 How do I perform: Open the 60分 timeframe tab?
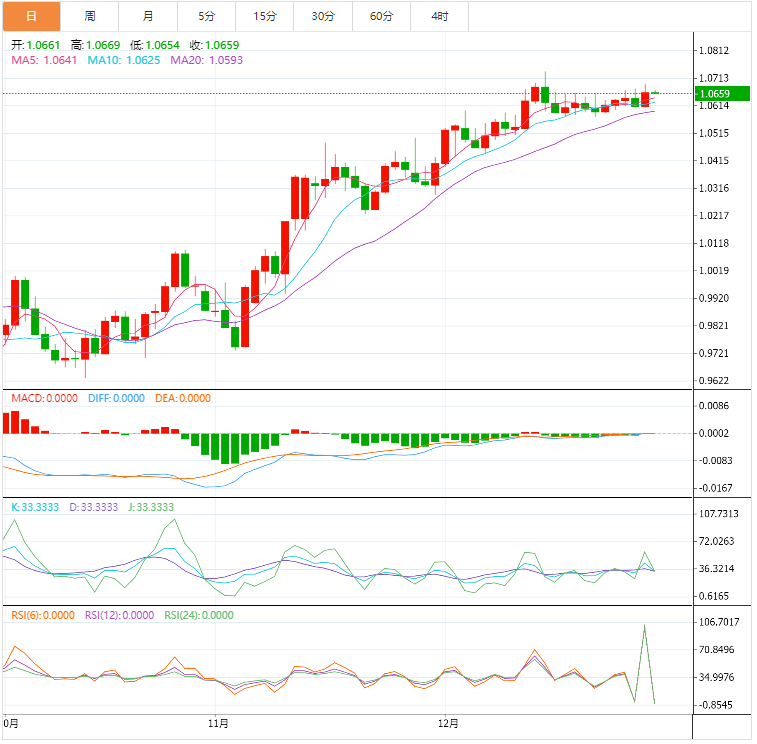(381, 16)
